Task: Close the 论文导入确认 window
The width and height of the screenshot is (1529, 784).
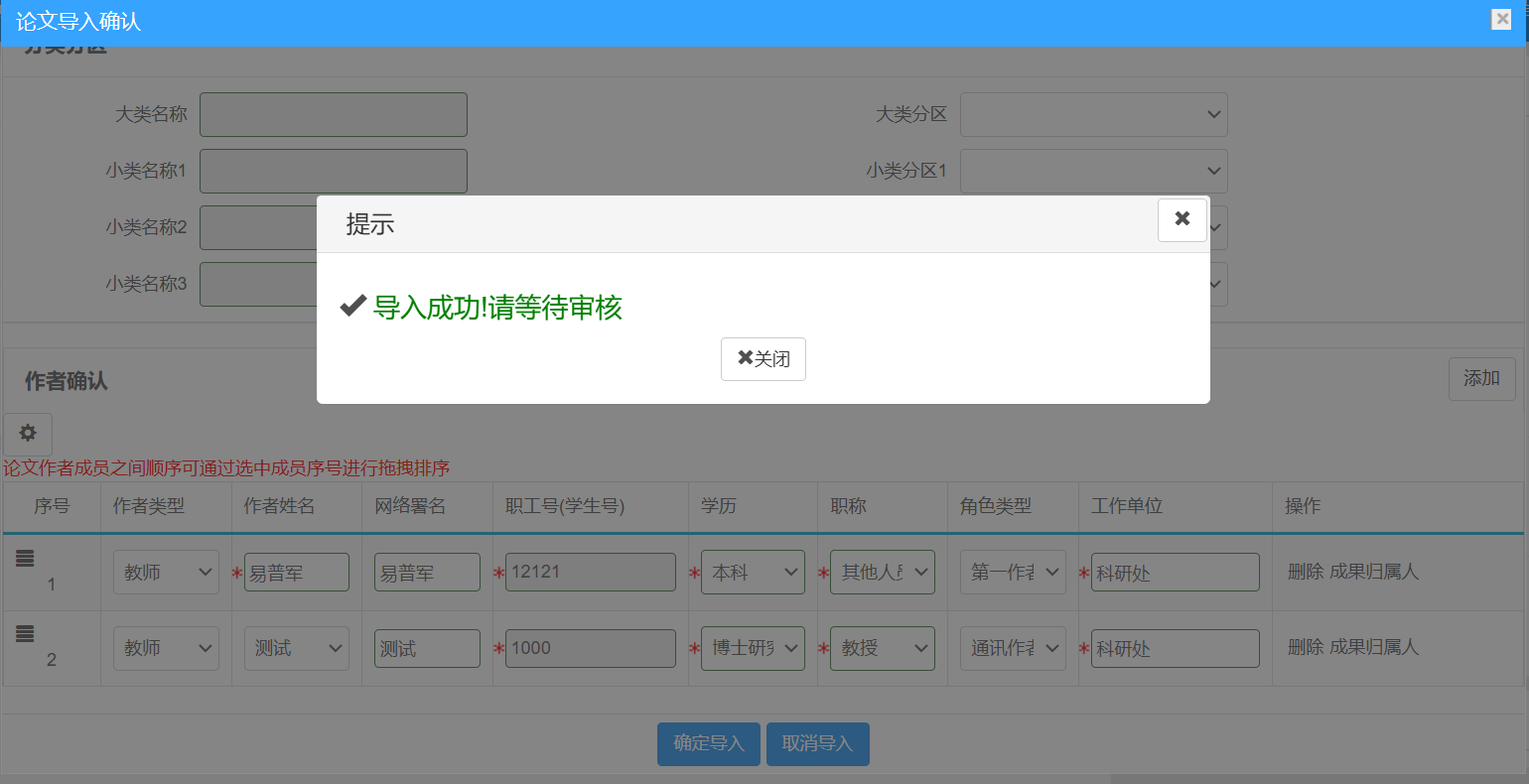Action: 1501,19
